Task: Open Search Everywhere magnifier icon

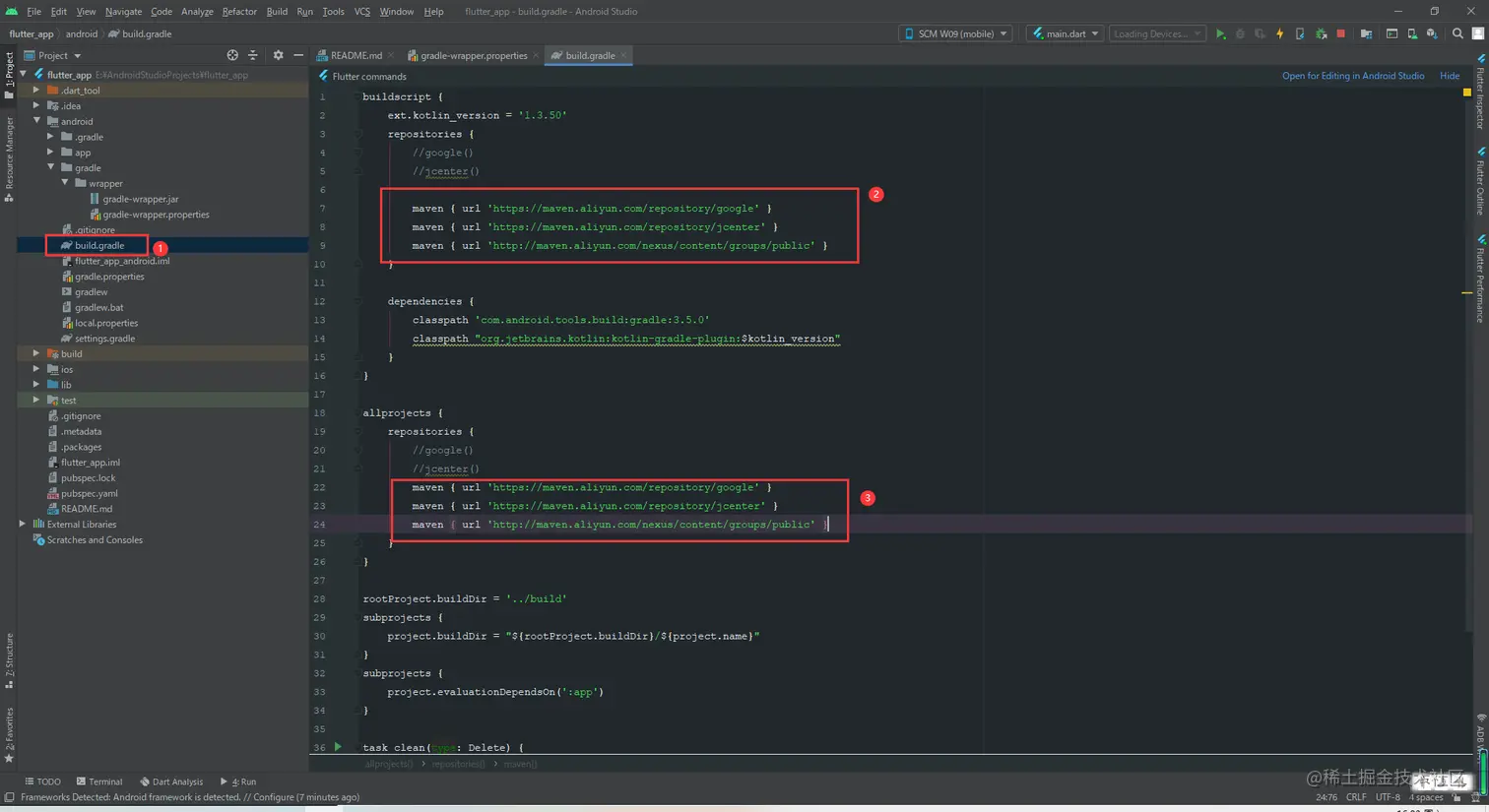Action: click(1457, 33)
